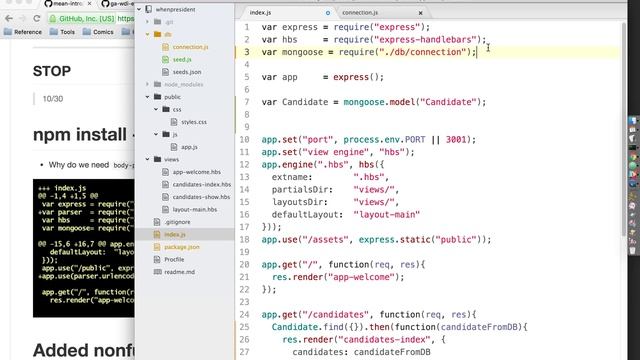Open the Reference bookmarks folder
The width and height of the screenshot is (640, 360).
23,32
